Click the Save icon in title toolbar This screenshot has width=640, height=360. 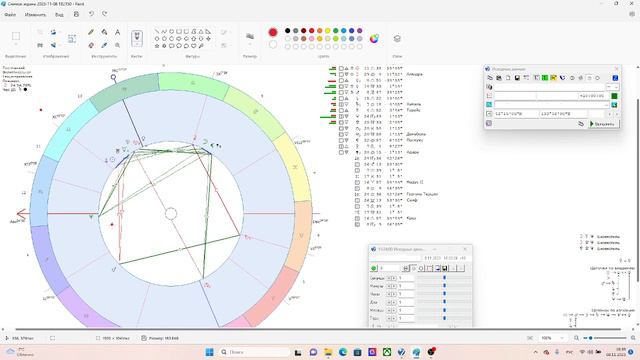[x=76, y=14]
